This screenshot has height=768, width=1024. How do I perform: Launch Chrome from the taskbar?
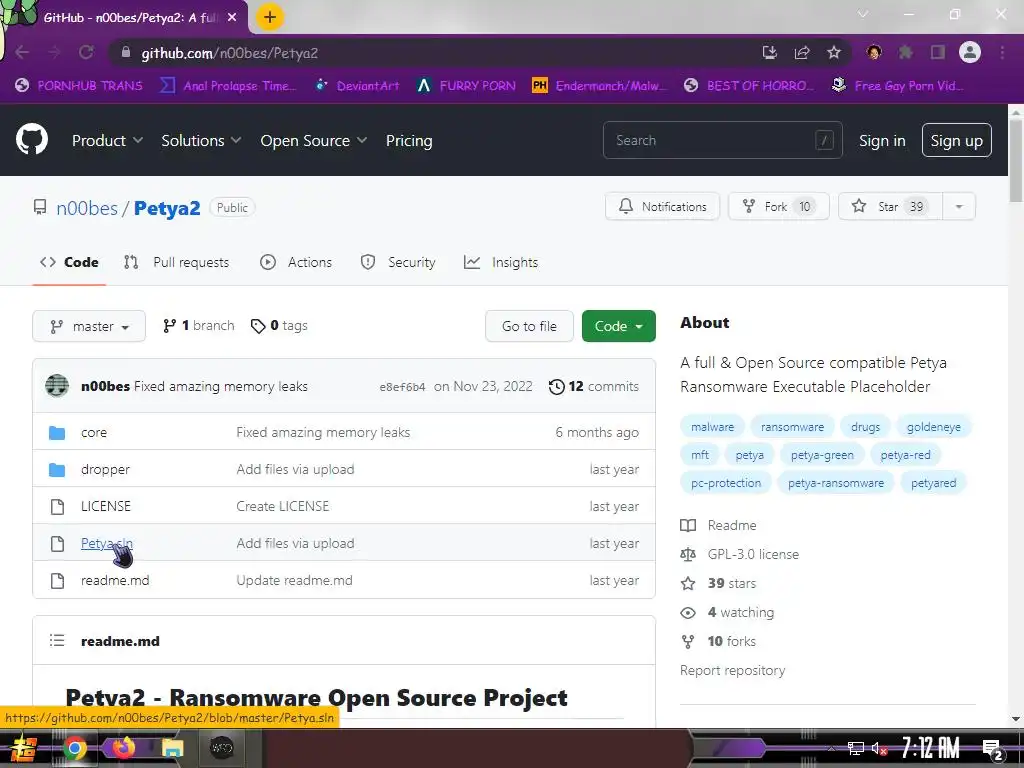pyautogui.click(x=74, y=748)
